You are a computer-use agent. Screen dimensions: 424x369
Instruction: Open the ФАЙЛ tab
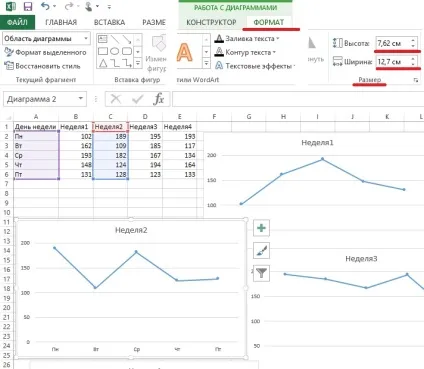click(17, 22)
